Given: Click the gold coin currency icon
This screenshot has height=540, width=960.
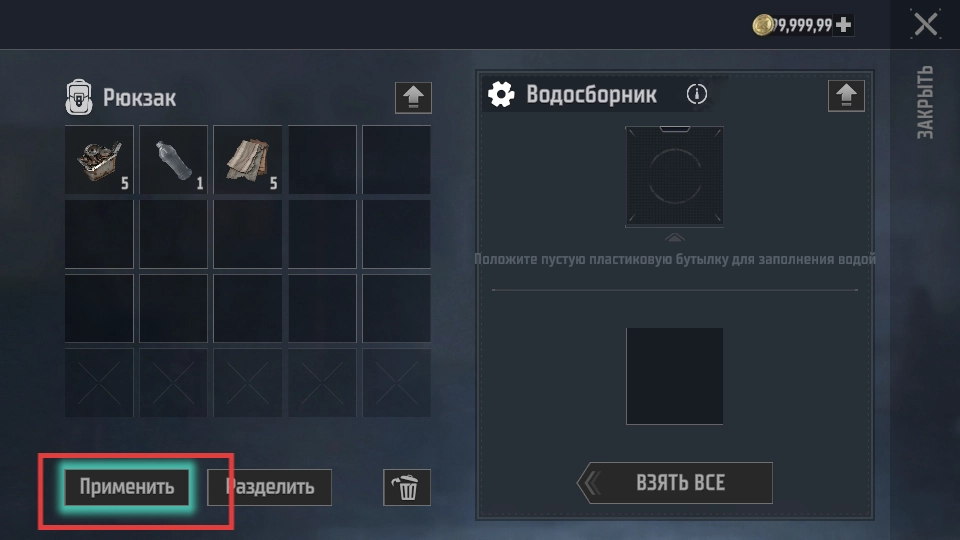Looking at the screenshot, I should click(x=763, y=25).
